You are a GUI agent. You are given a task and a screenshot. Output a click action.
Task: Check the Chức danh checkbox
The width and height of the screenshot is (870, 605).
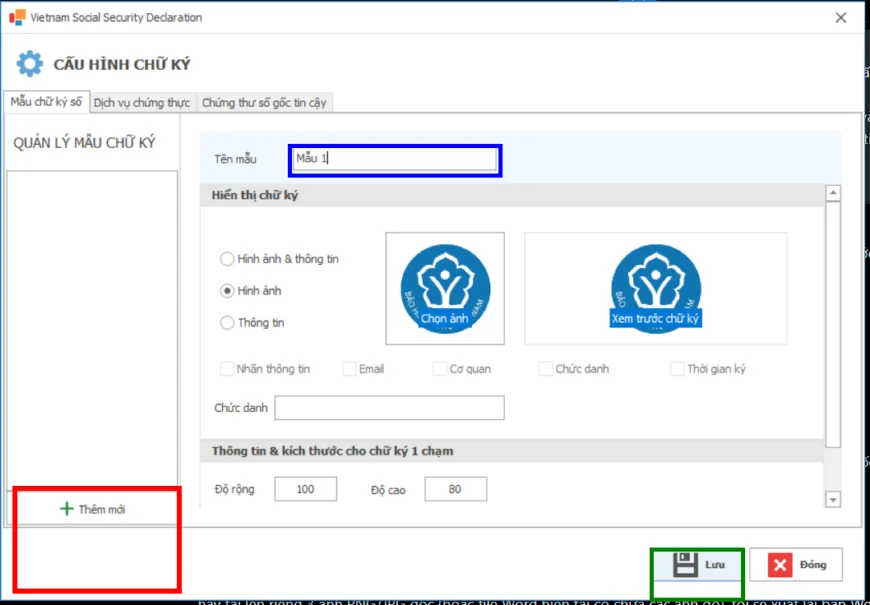(x=545, y=369)
